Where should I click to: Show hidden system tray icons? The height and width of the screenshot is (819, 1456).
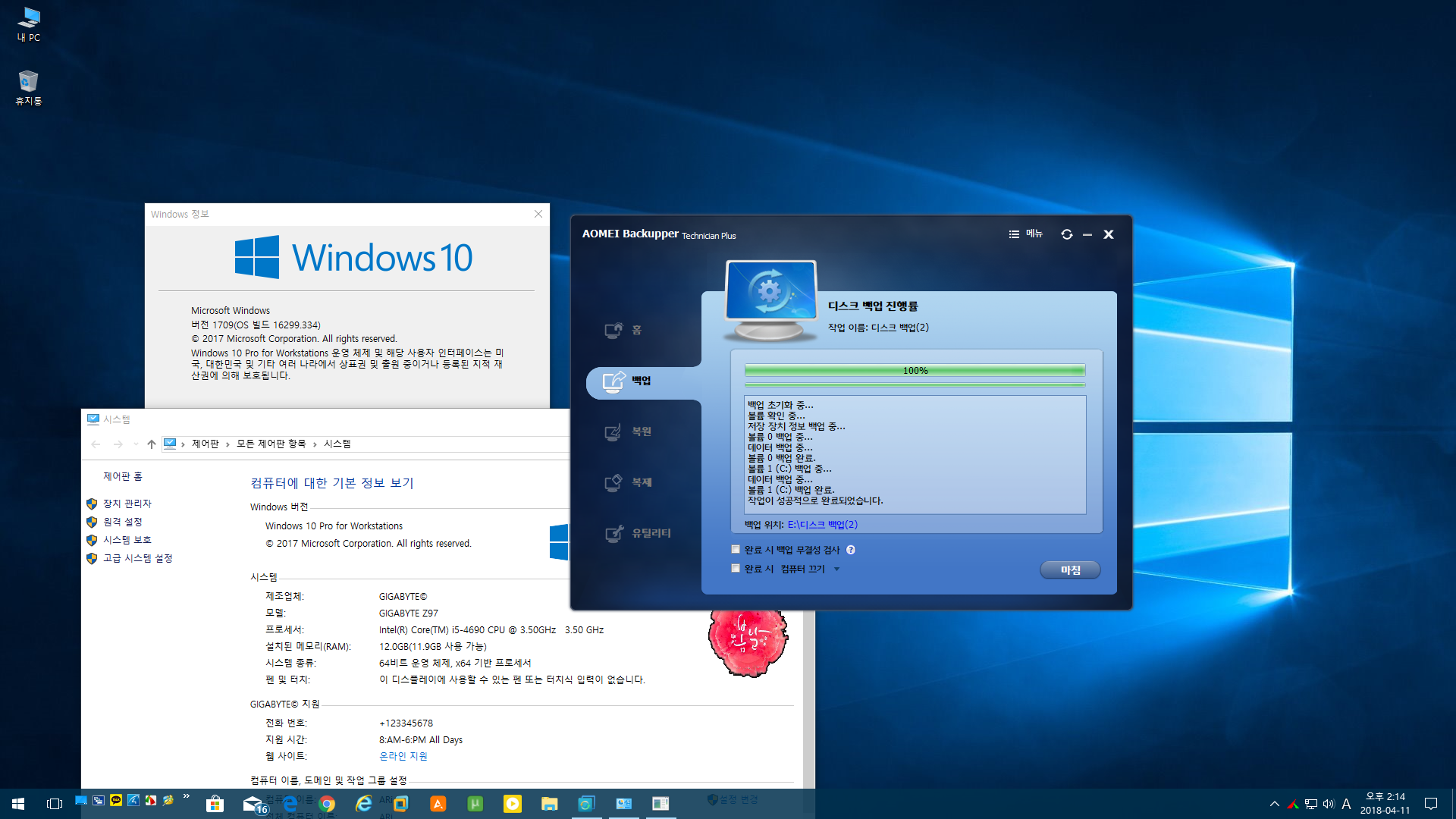click(x=1275, y=804)
